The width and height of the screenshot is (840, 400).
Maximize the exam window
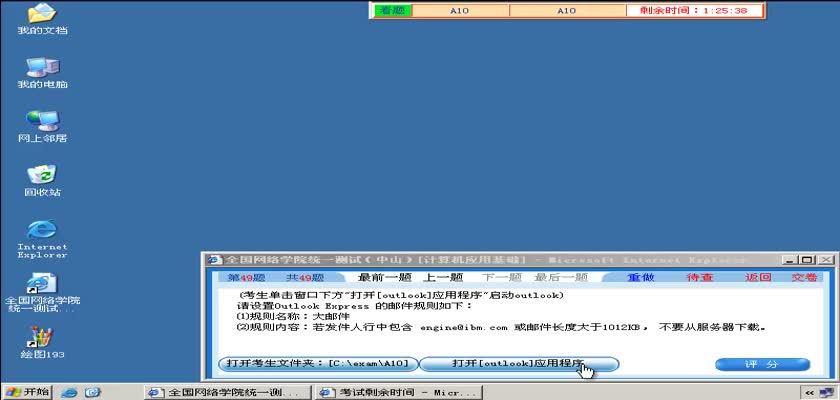tap(806, 260)
